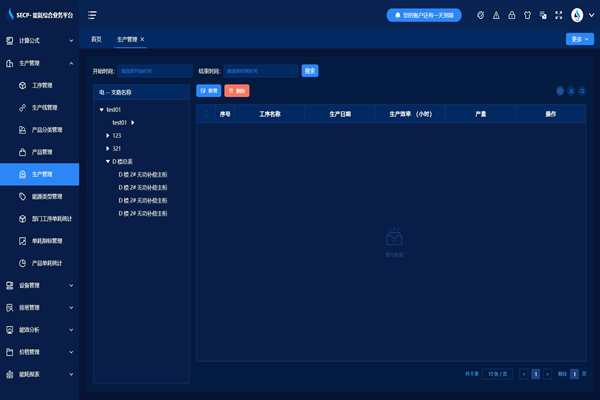This screenshot has height=400, width=600.
Task: Click the dashboard gauge icon in header
Action: (481, 15)
